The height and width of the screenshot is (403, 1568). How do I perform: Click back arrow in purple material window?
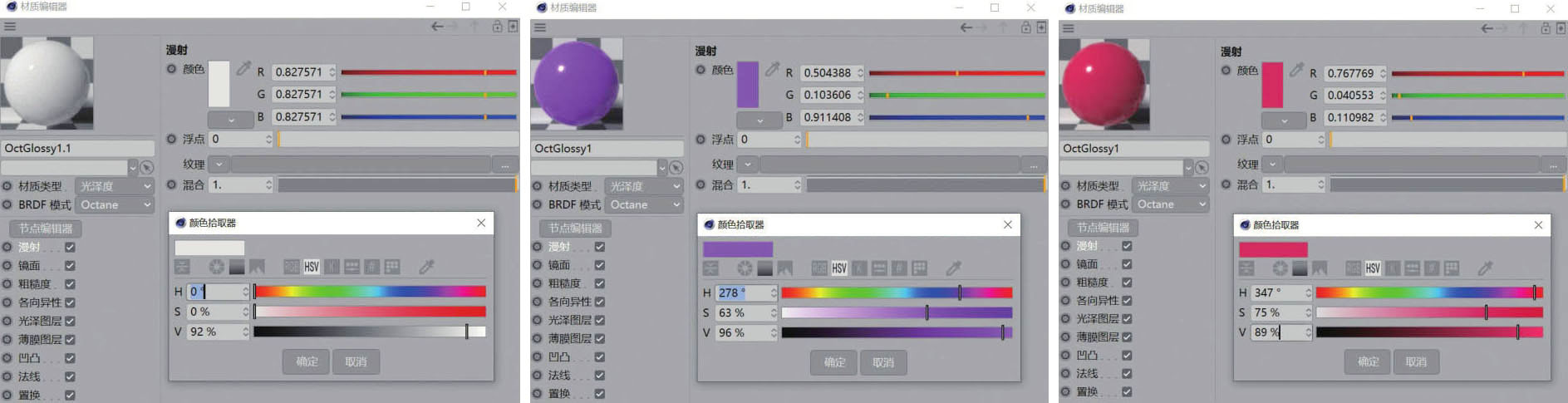click(966, 27)
